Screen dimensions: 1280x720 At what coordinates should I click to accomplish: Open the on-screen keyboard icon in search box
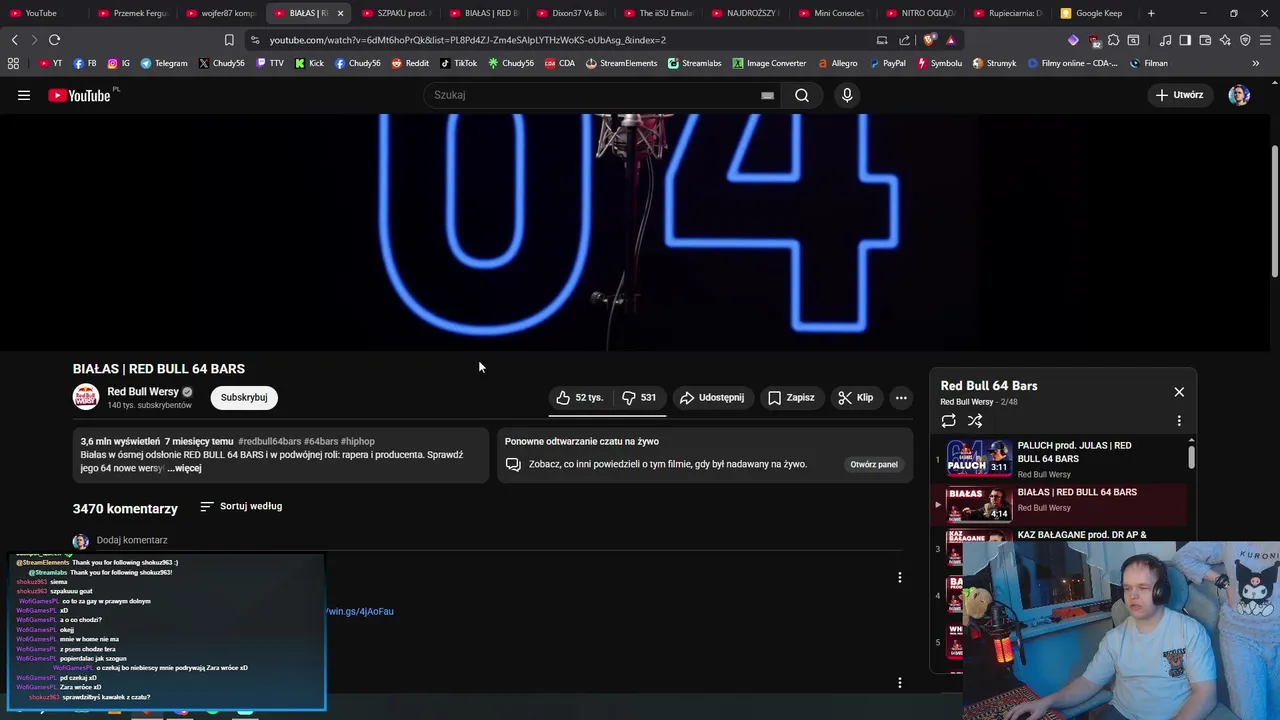point(767,95)
